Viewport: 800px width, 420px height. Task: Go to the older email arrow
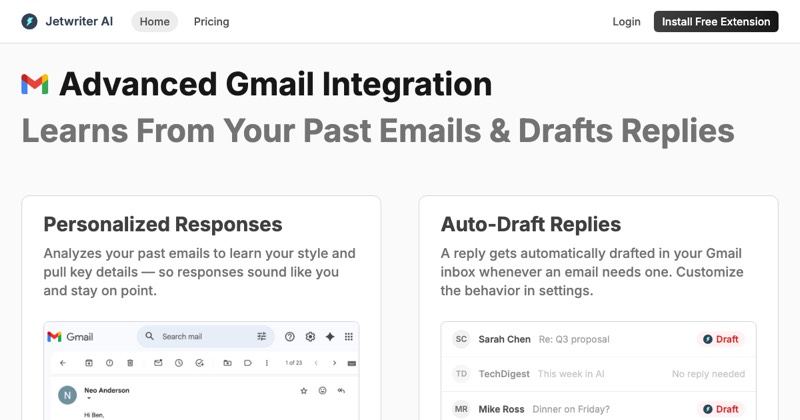(x=334, y=363)
